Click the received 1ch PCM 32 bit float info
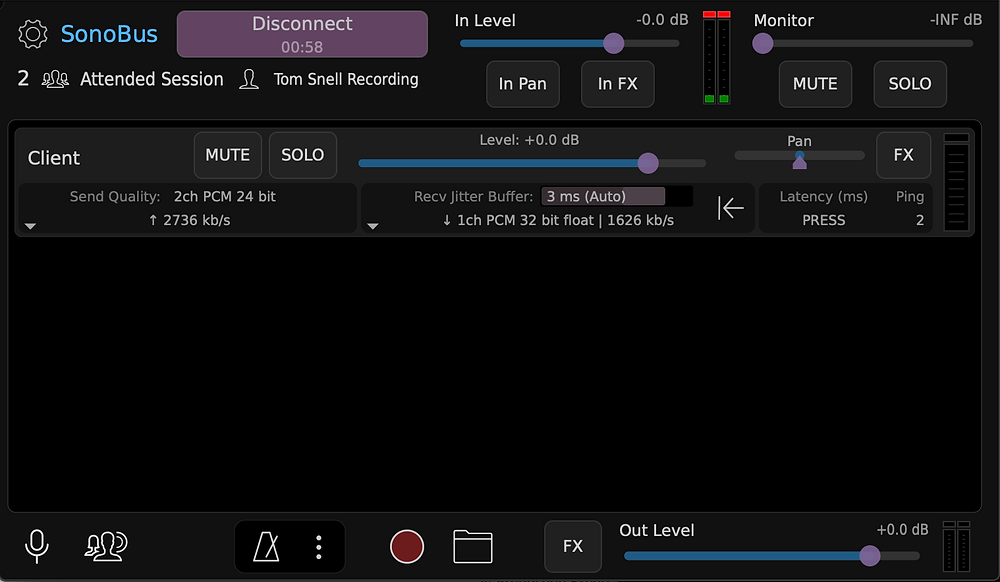The height and width of the screenshot is (582, 1000). (558, 221)
